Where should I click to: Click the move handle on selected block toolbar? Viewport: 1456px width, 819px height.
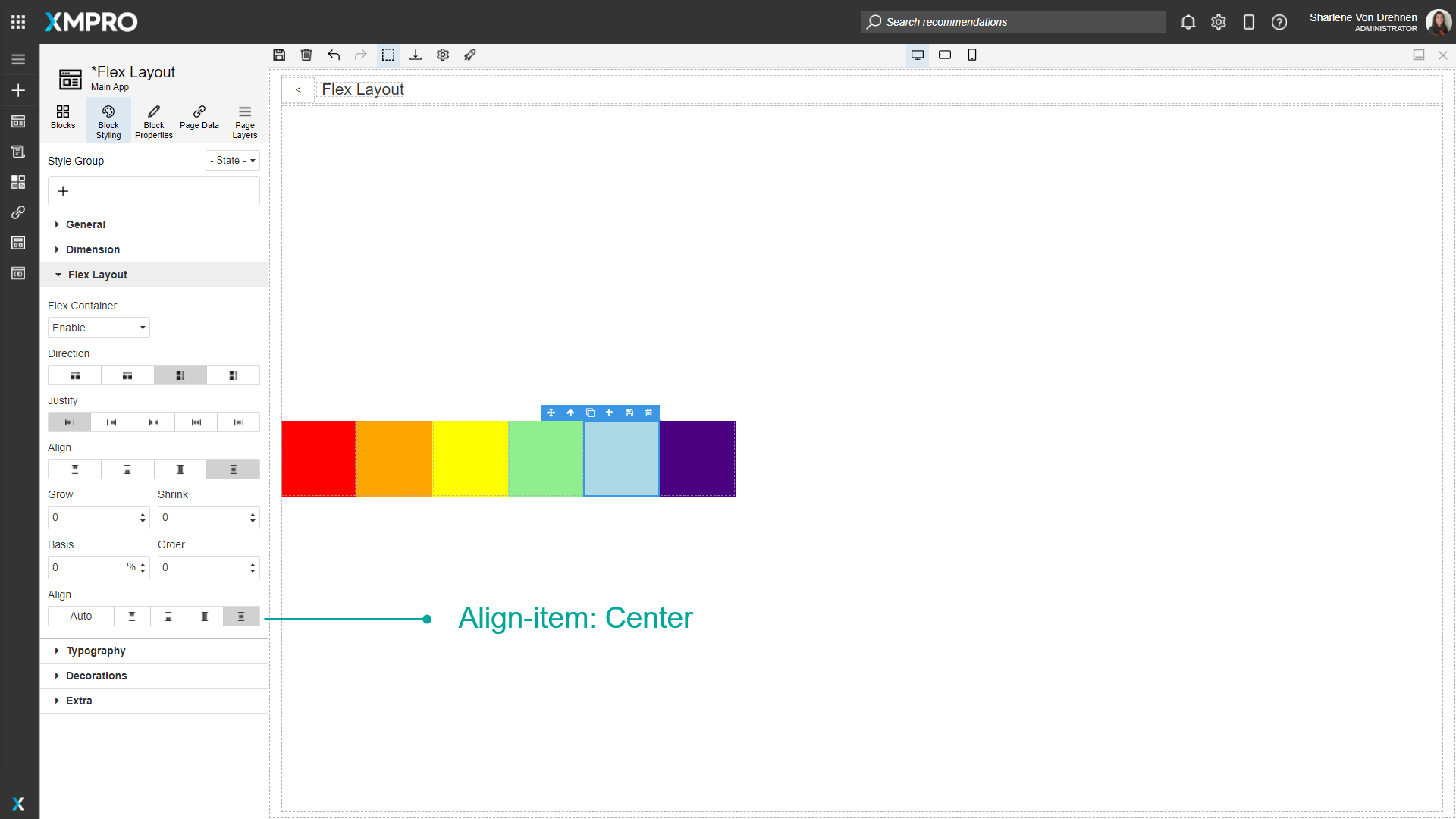(551, 413)
